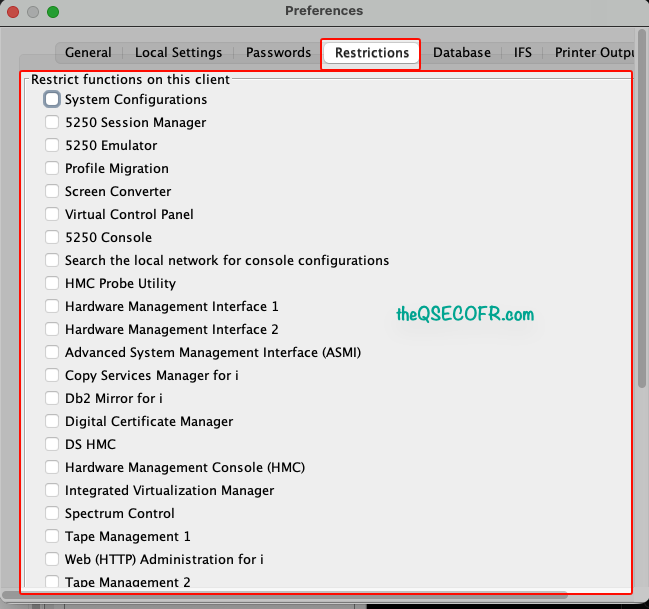Select the Screen Converter checkbox
The image size is (649, 609).
(52, 191)
